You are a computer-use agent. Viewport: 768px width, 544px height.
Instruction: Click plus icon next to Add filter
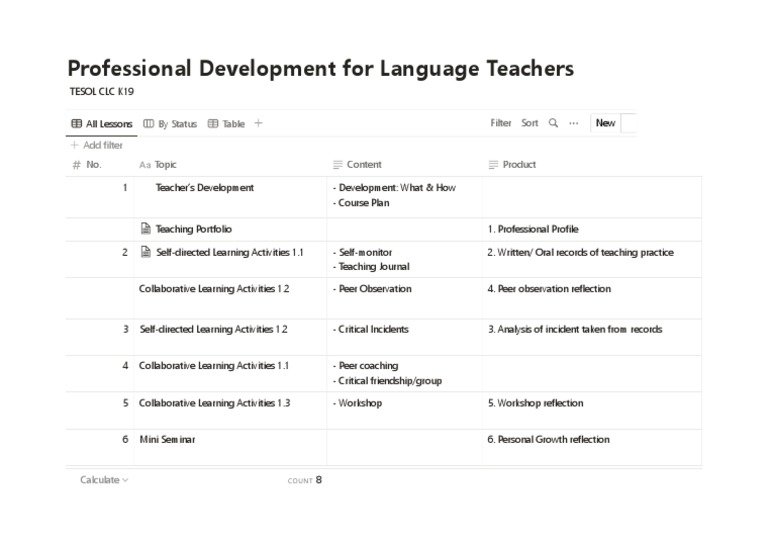click(74, 145)
